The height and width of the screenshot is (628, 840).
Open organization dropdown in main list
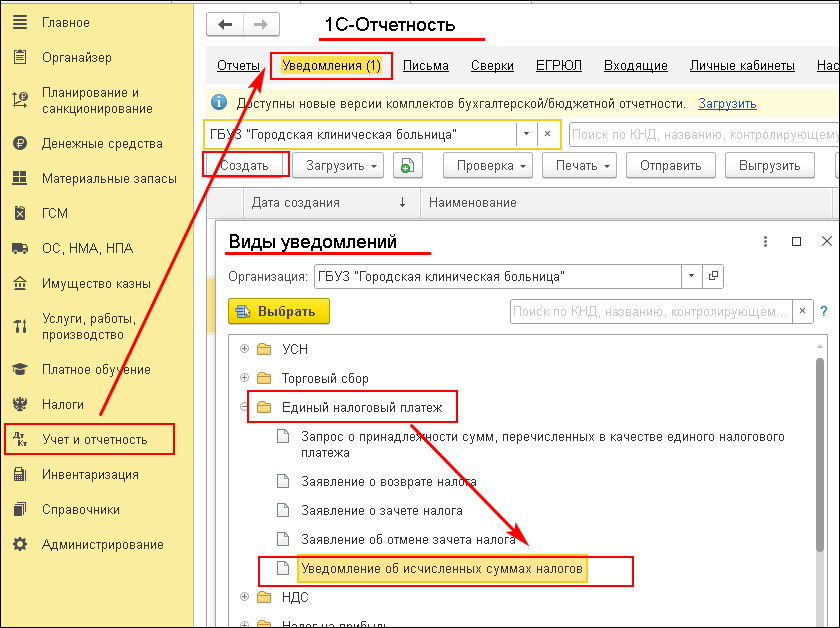(x=526, y=134)
